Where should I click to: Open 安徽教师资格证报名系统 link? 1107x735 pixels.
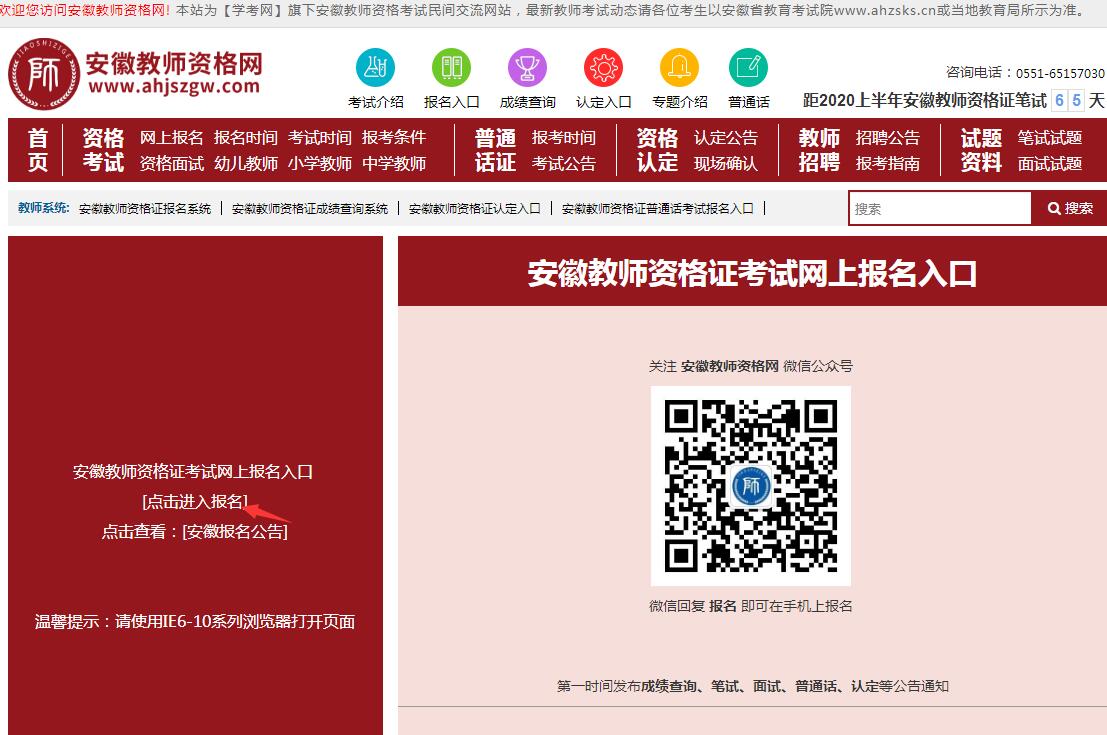145,208
